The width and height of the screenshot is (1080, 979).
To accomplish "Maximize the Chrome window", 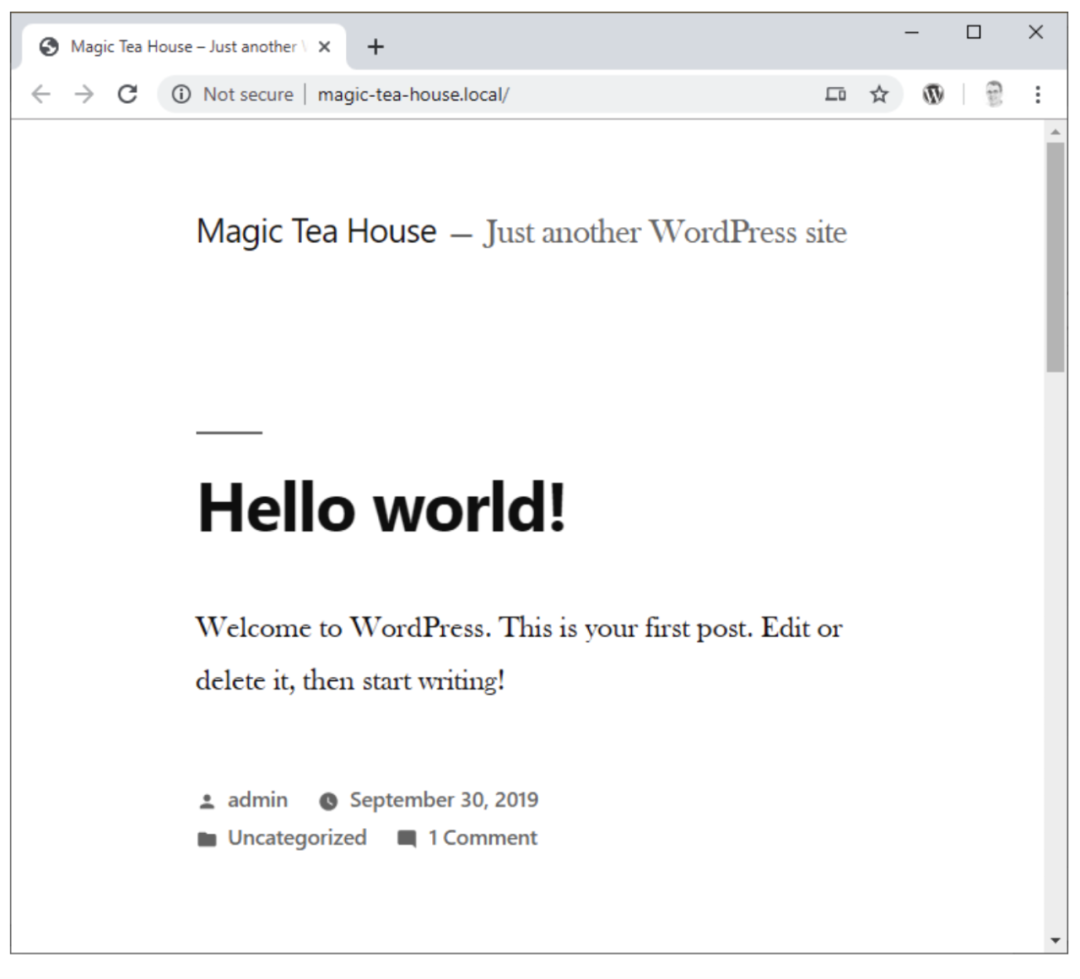I will pyautogui.click(x=973, y=32).
